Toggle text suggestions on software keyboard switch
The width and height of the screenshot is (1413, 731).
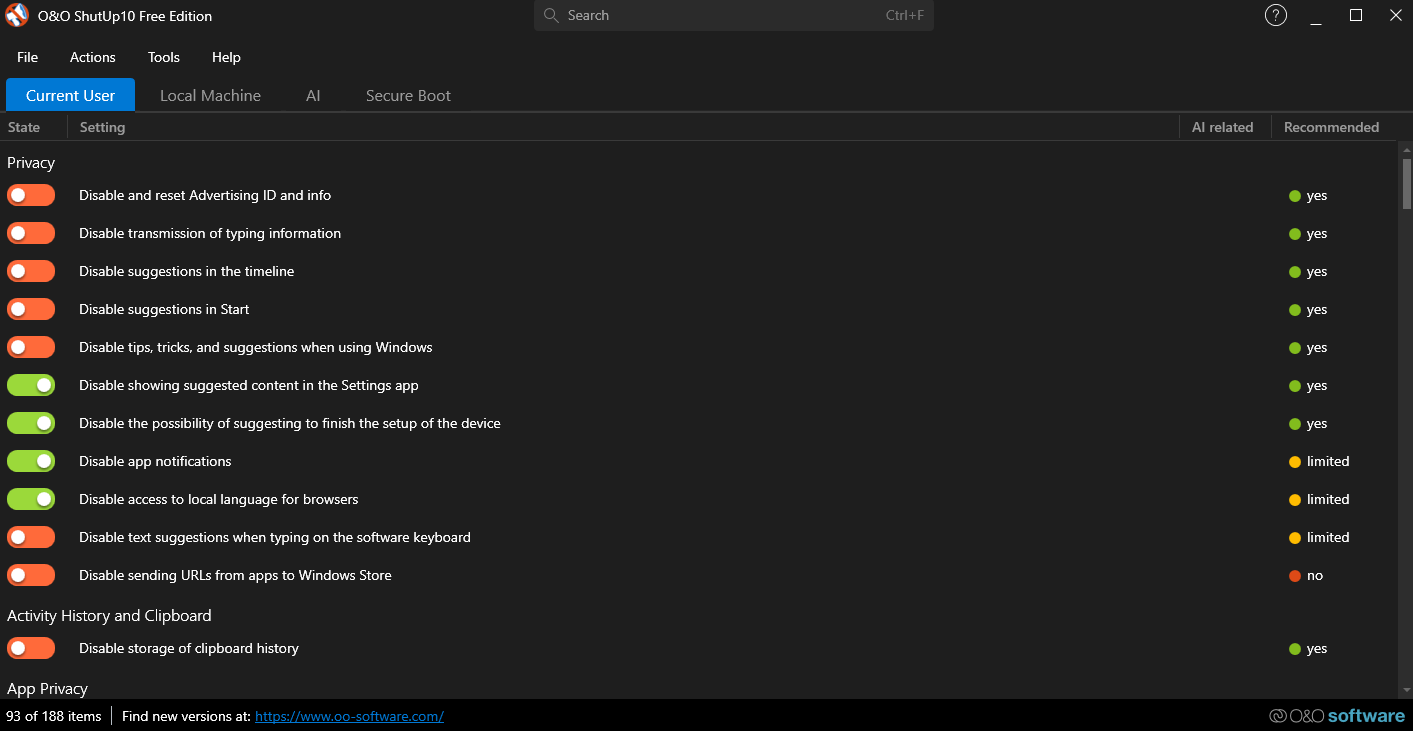click(31, 537)
